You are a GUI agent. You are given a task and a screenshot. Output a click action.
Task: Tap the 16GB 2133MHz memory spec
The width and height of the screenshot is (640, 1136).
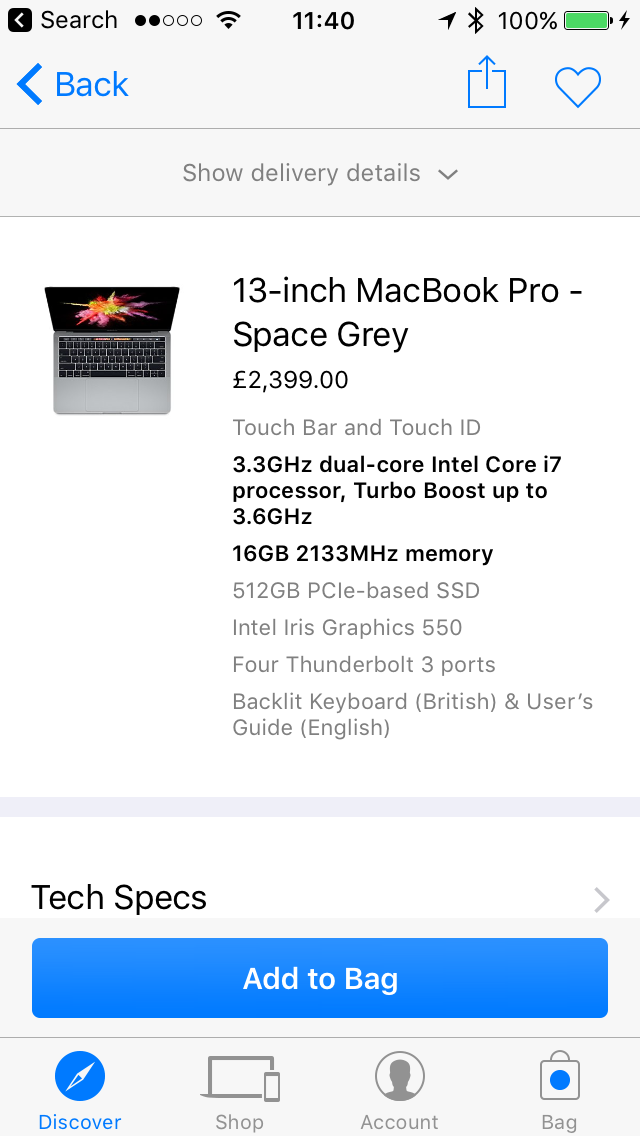(363, 554)
